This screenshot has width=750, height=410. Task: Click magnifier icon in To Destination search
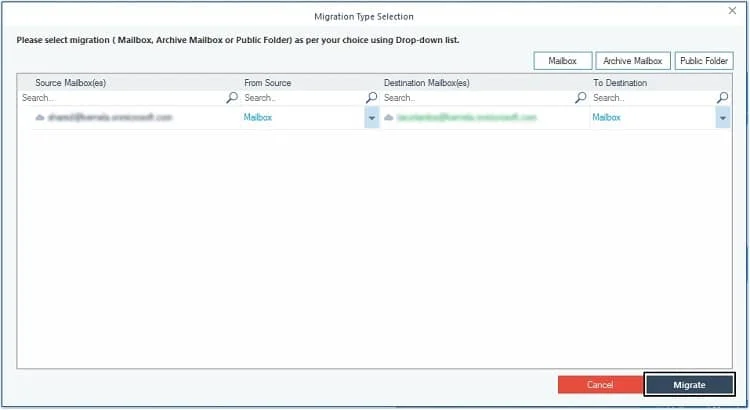pos(723,98)
